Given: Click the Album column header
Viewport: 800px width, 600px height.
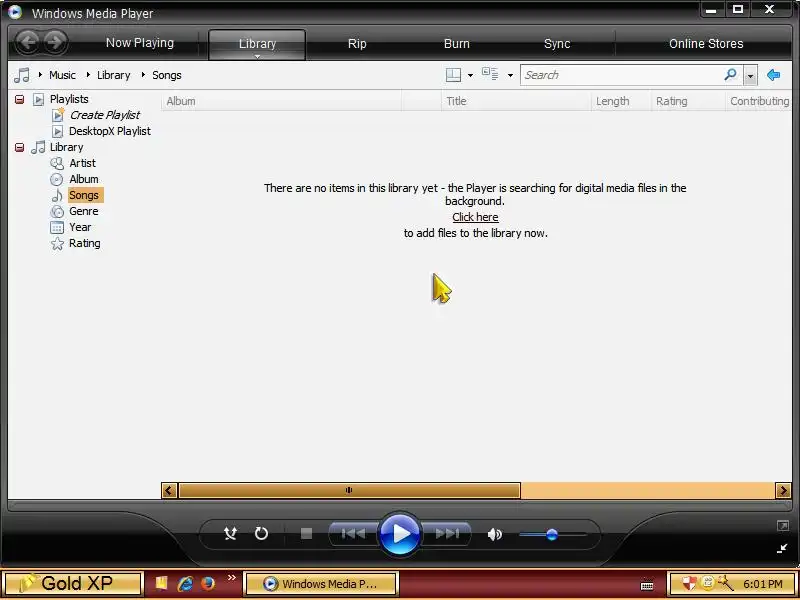Looking at the screenshot, I should [x=281, y=101].
